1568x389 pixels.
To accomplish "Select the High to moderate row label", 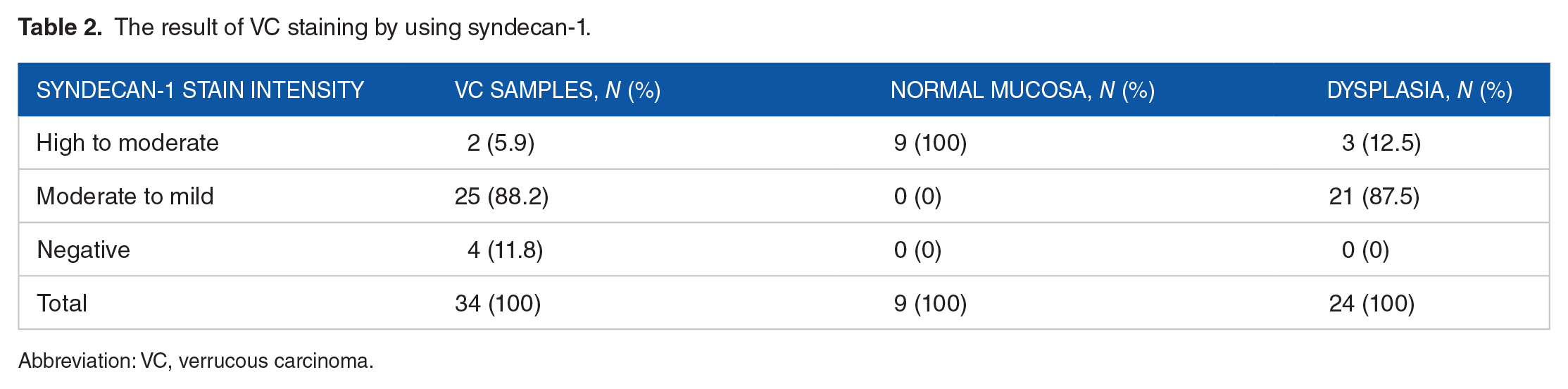I will tap(127, 143).
